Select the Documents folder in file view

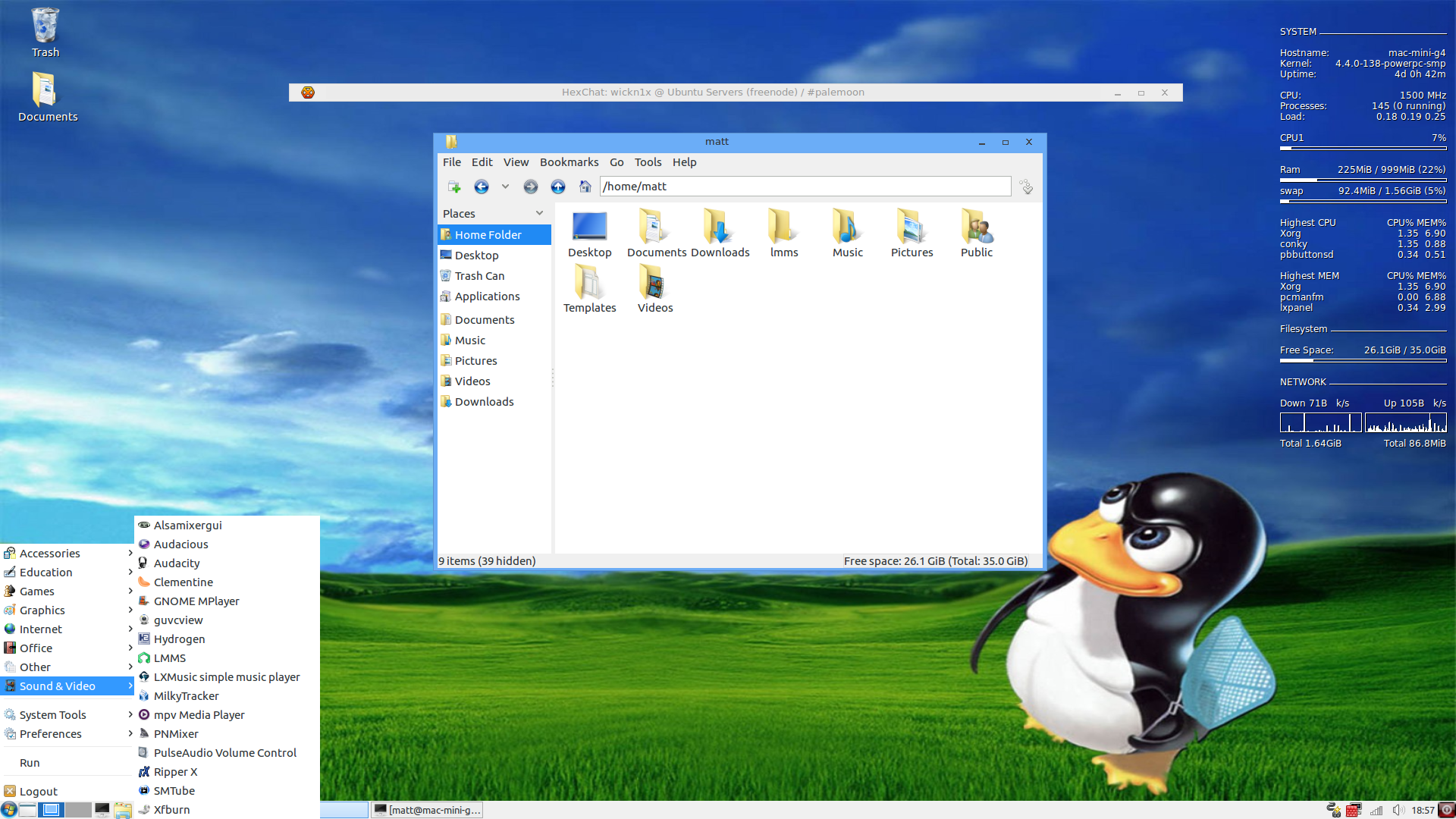point(655,234)
